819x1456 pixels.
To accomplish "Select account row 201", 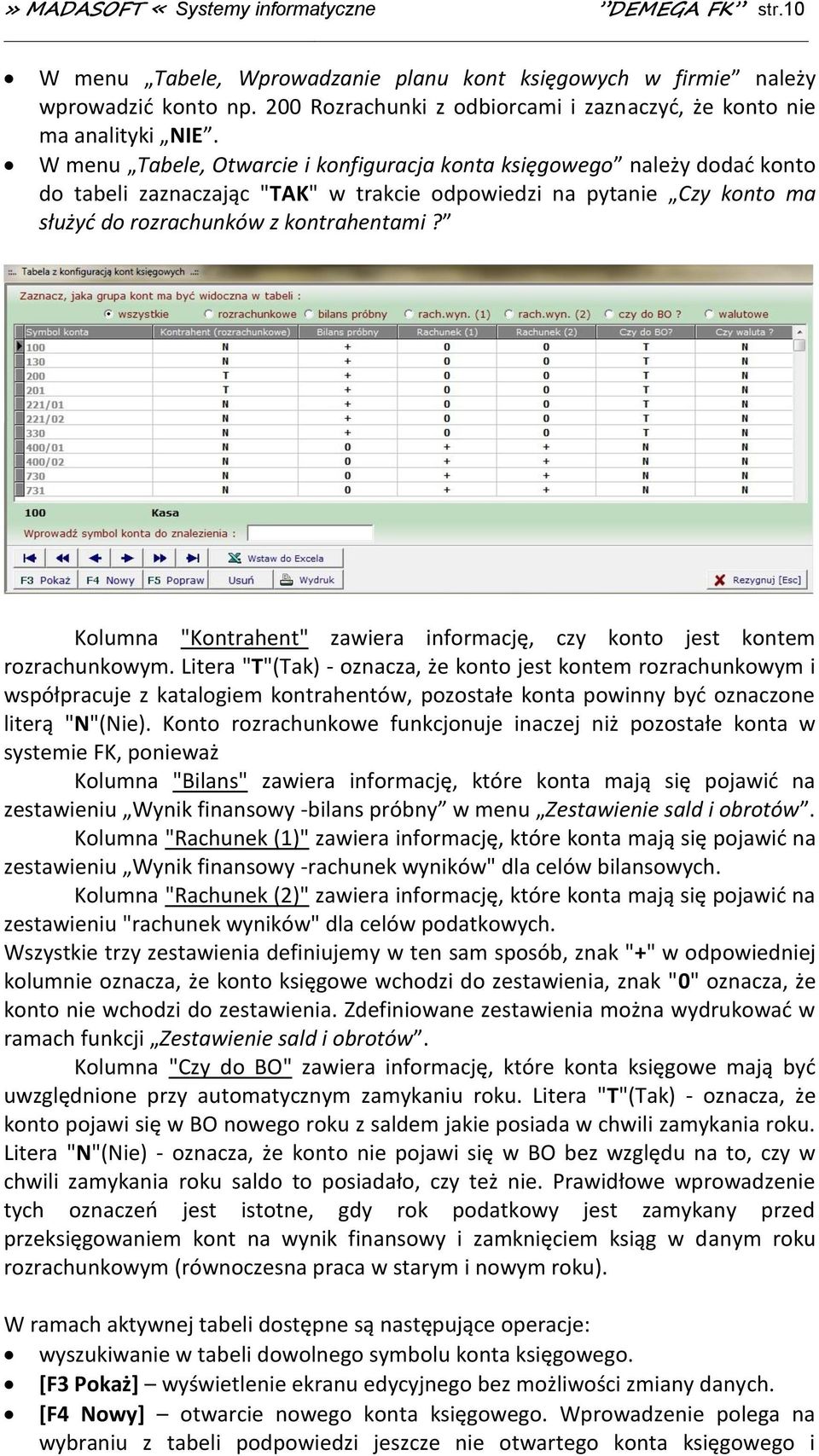I will 405,391.
